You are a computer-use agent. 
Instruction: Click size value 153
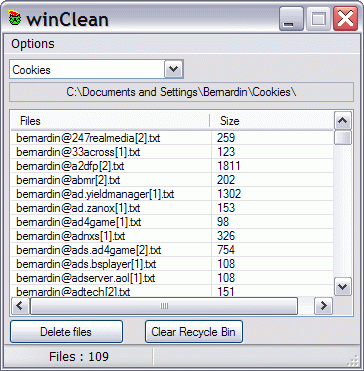pos(226,208)
